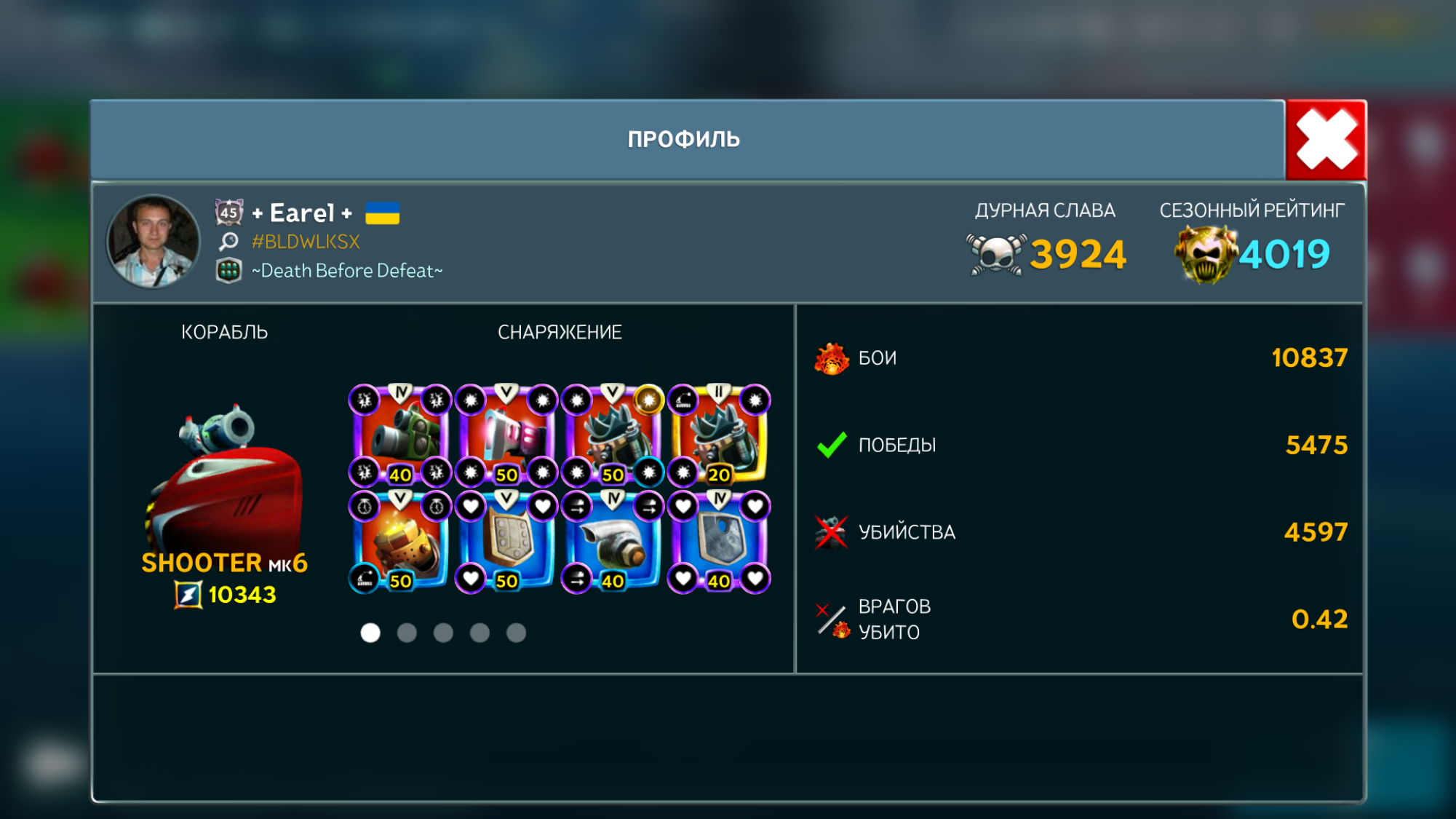Tap the БОИ battles stat row
1456x819 pixels.
pyautogui.click(x=1081, y=358)
